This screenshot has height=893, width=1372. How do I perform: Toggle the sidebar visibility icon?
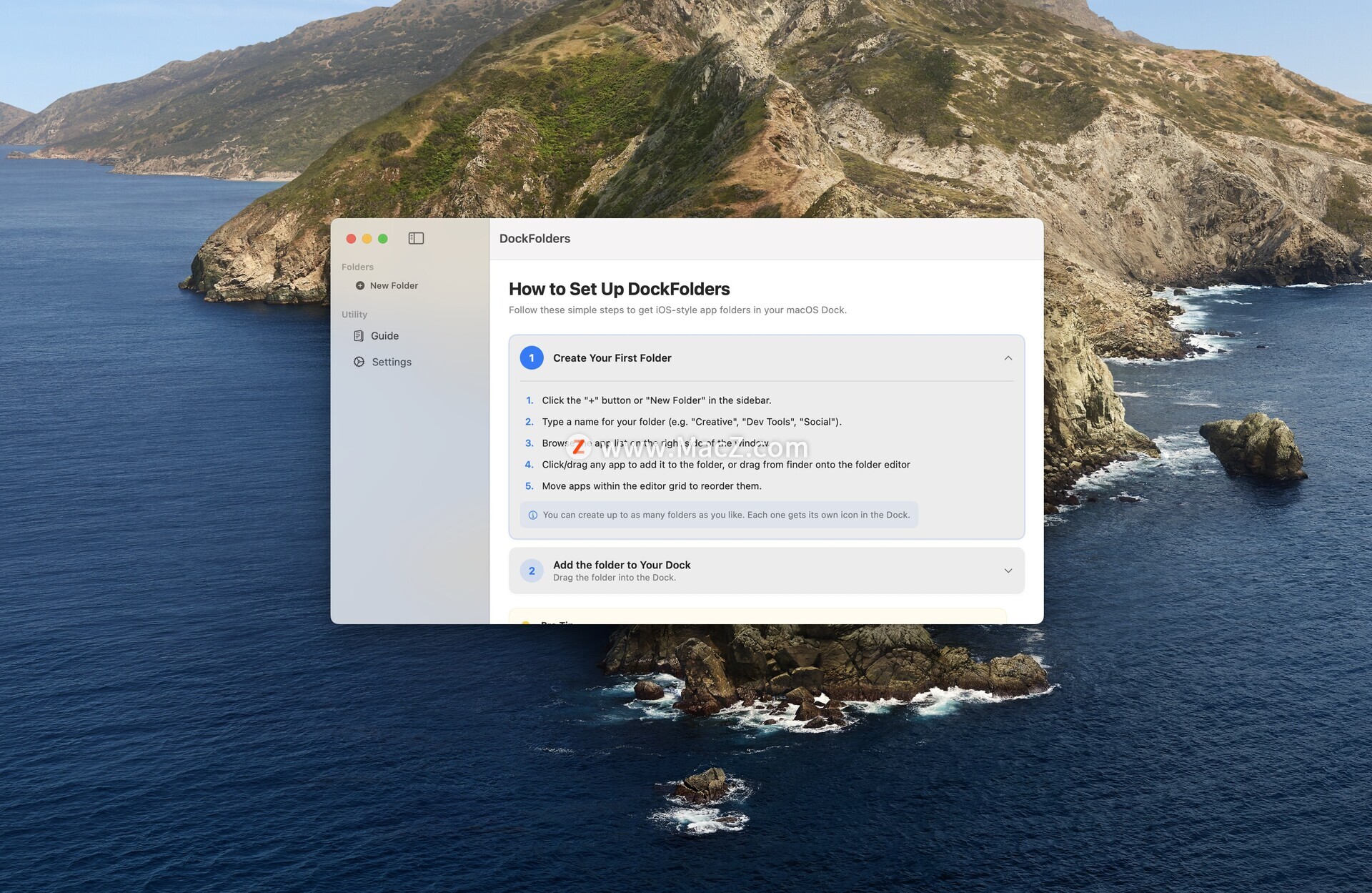(x=416, y=238)
